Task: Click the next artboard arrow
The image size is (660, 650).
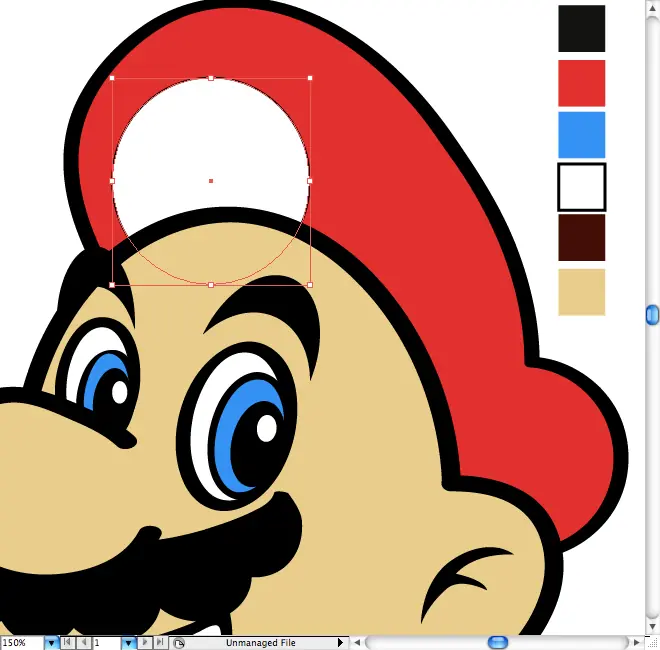Action: pyautogui.click(x=145, y=642)
